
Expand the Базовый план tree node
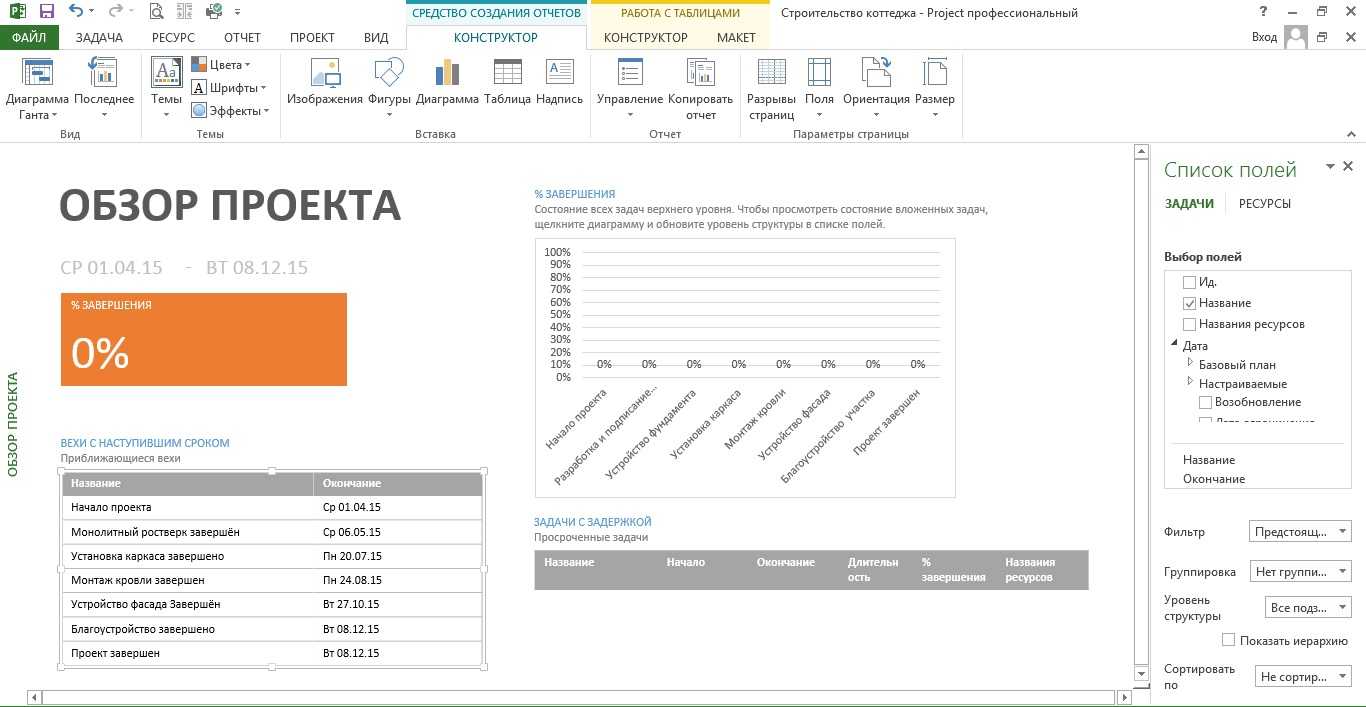1190,364
